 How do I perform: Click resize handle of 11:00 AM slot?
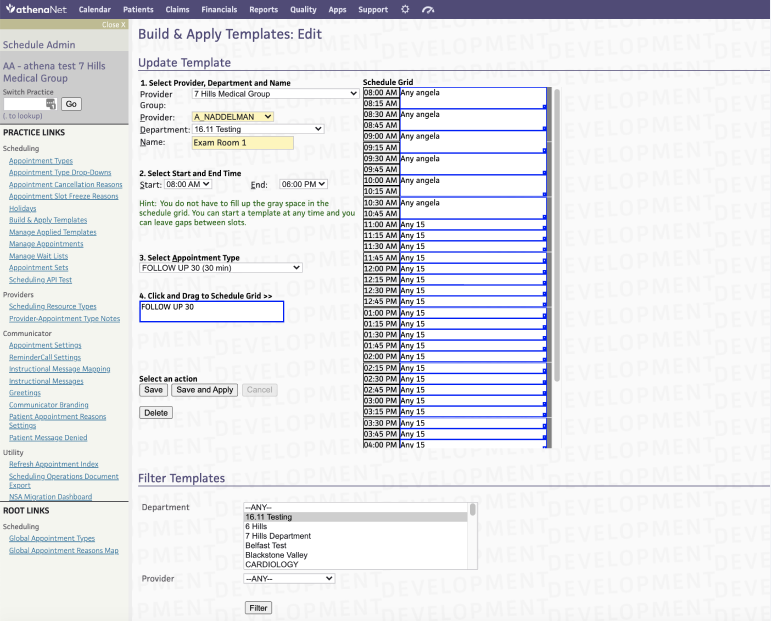point(544,228)
